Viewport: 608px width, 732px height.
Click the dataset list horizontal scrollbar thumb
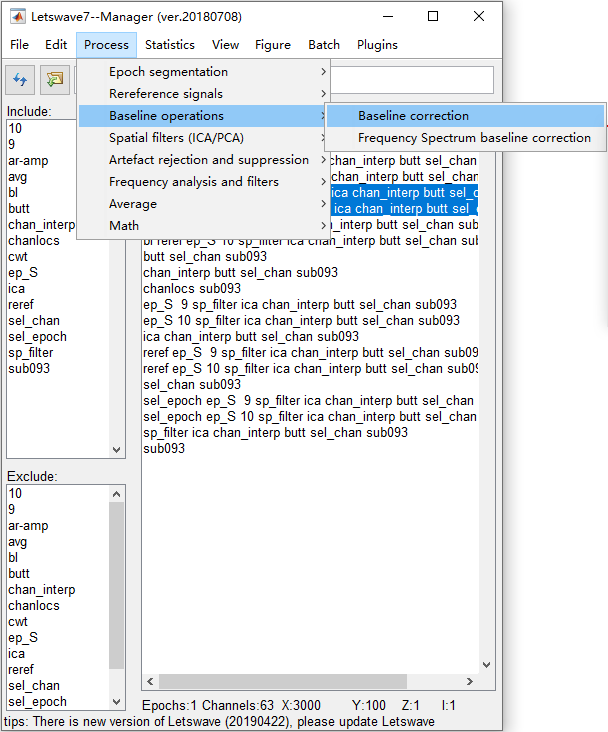[x=283, y=681]
